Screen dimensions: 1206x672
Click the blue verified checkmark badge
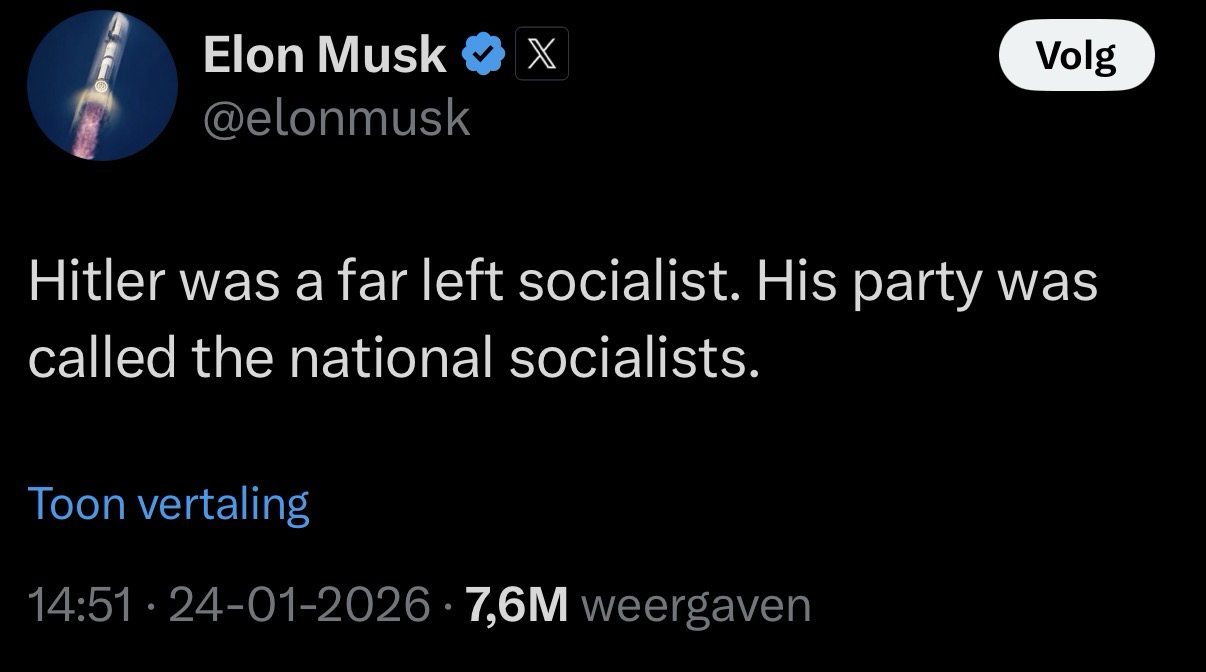coord(483,56)
